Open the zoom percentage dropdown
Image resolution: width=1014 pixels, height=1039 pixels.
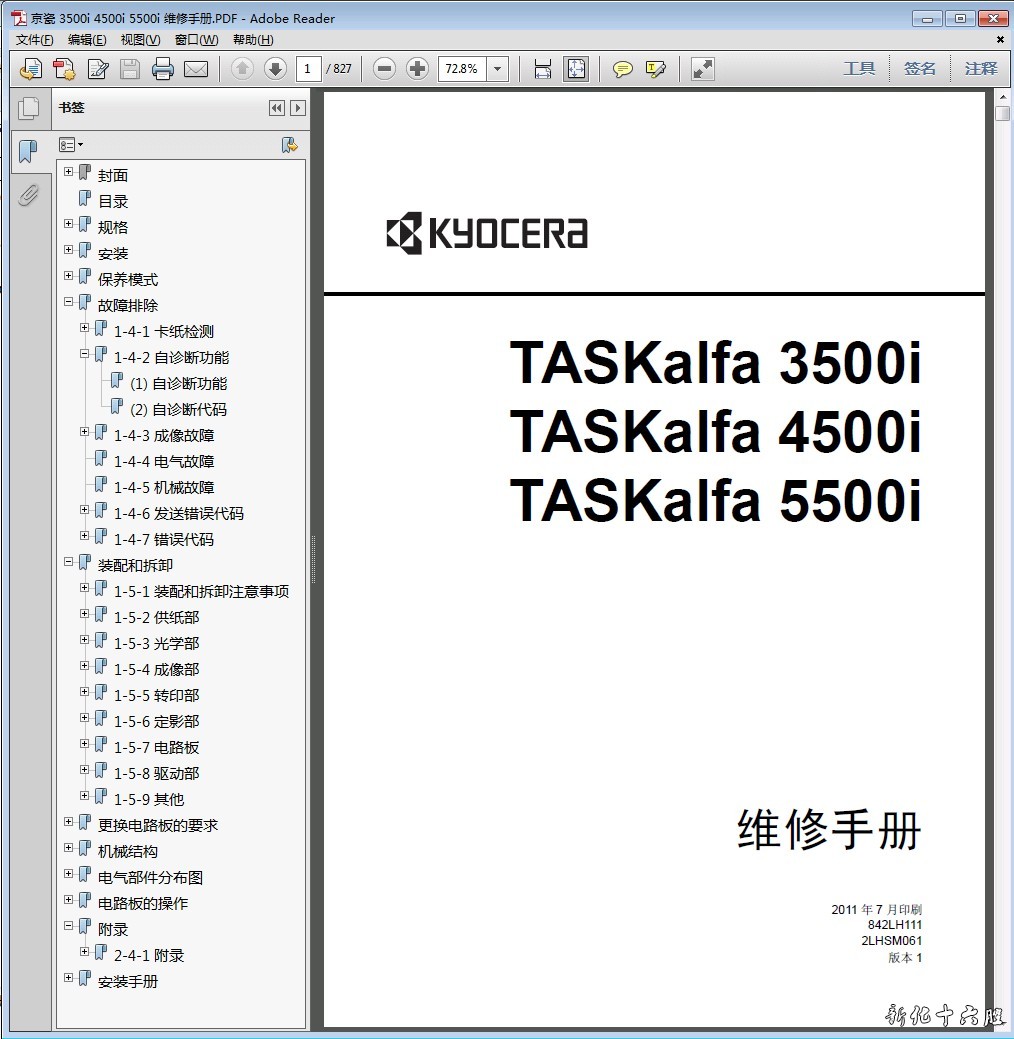(498, 69)
